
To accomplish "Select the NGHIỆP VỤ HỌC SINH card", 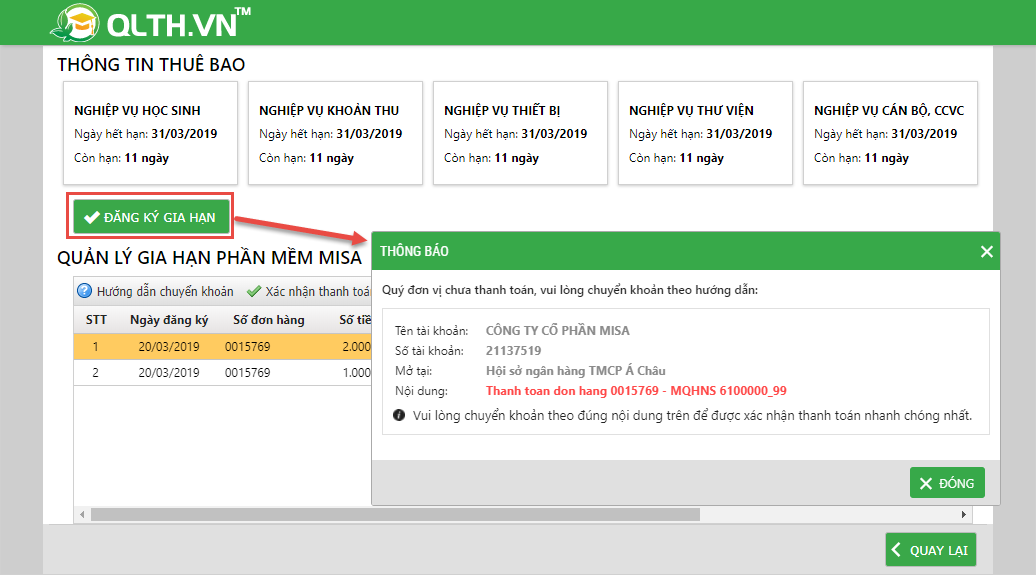I will click(x=150, y=133).
